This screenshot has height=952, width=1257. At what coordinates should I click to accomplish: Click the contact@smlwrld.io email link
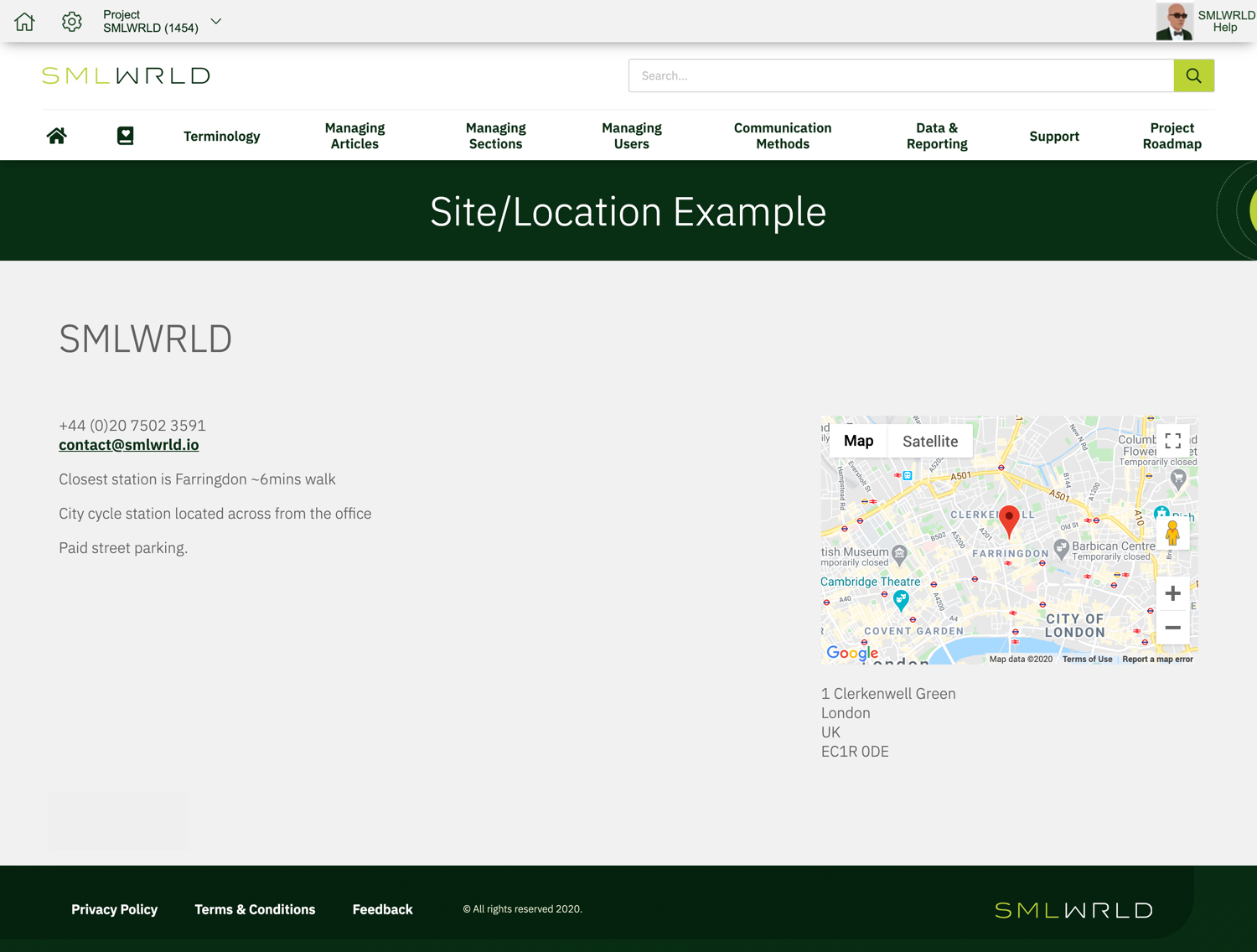point(129,445)
